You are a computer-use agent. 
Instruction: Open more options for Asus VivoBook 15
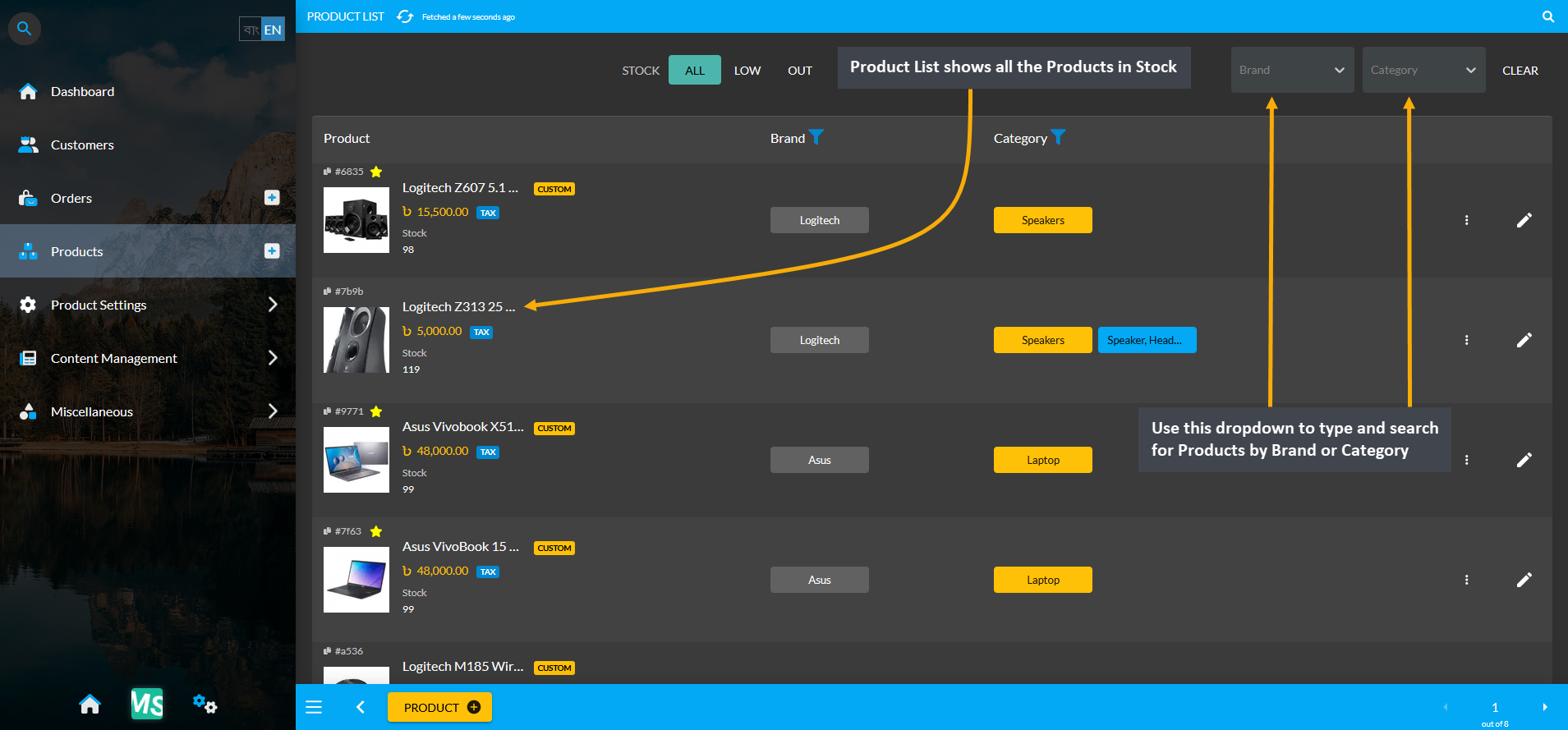click(1467, 580)
